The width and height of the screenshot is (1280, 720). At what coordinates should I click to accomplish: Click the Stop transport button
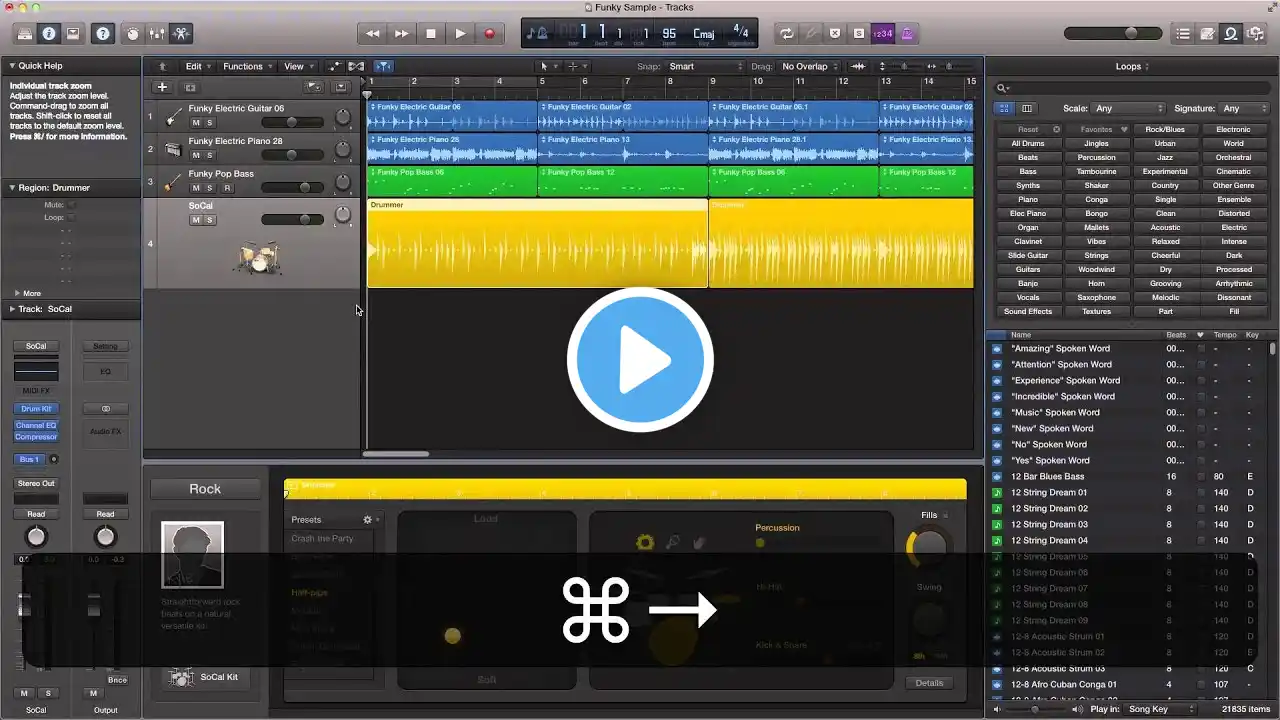(x=431, y=33)
